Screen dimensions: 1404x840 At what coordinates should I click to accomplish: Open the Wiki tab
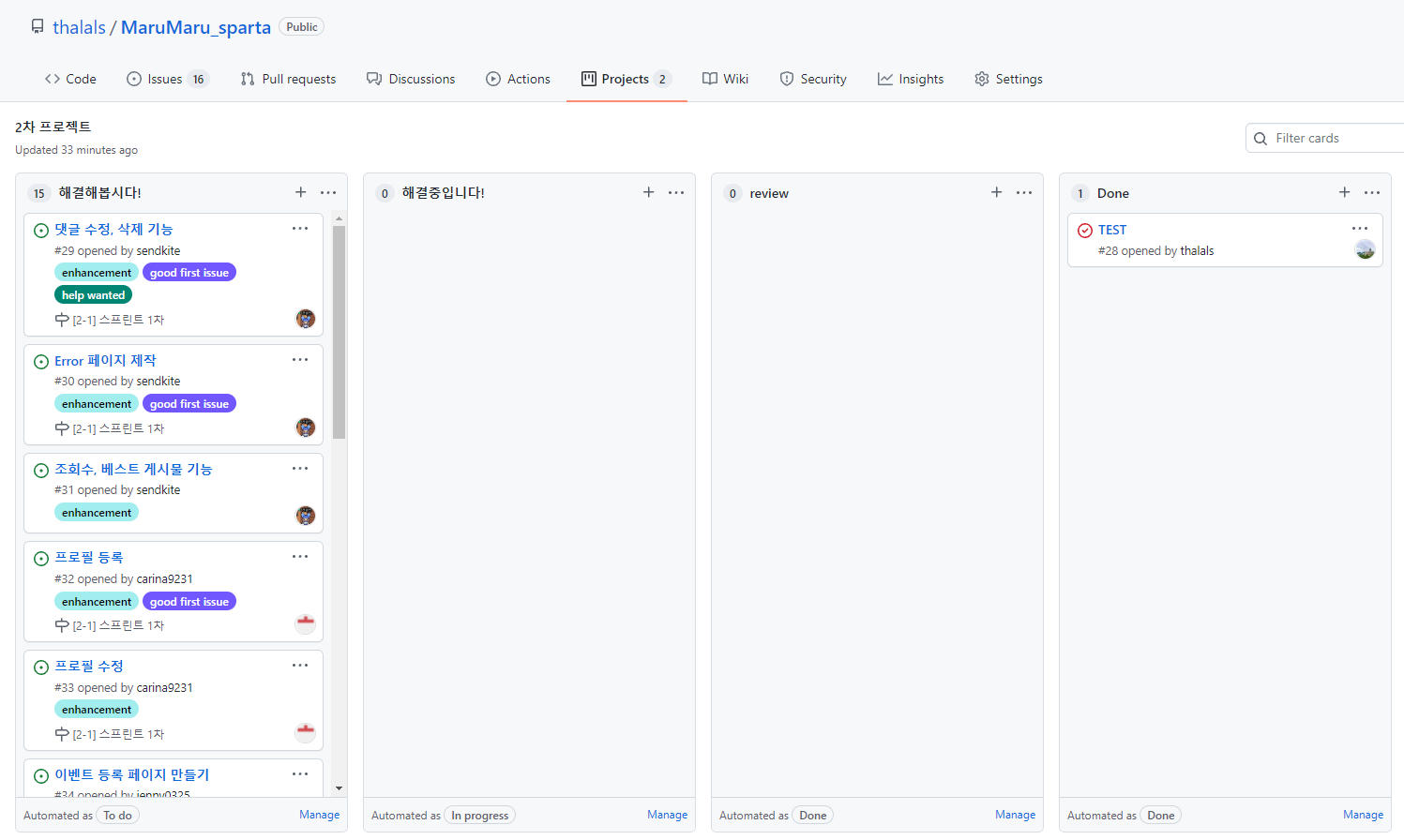tap(726, 79)
